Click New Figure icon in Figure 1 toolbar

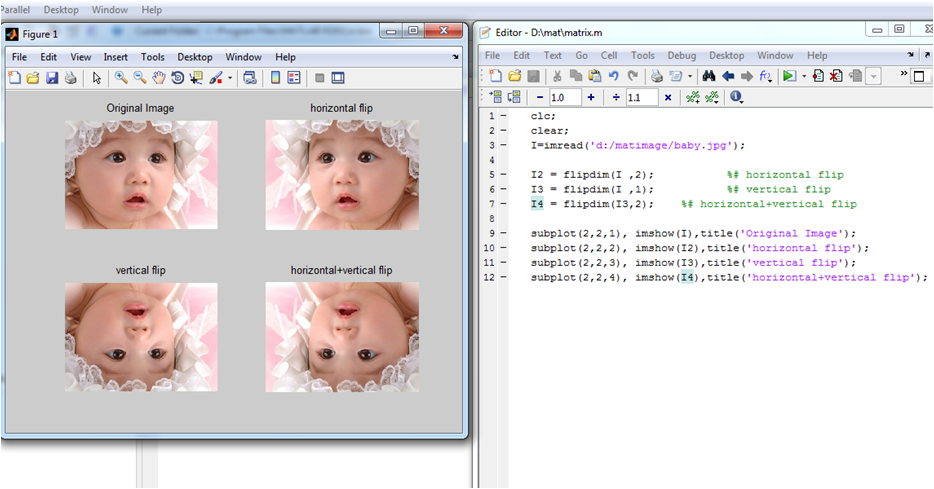[x=14, y=78]
